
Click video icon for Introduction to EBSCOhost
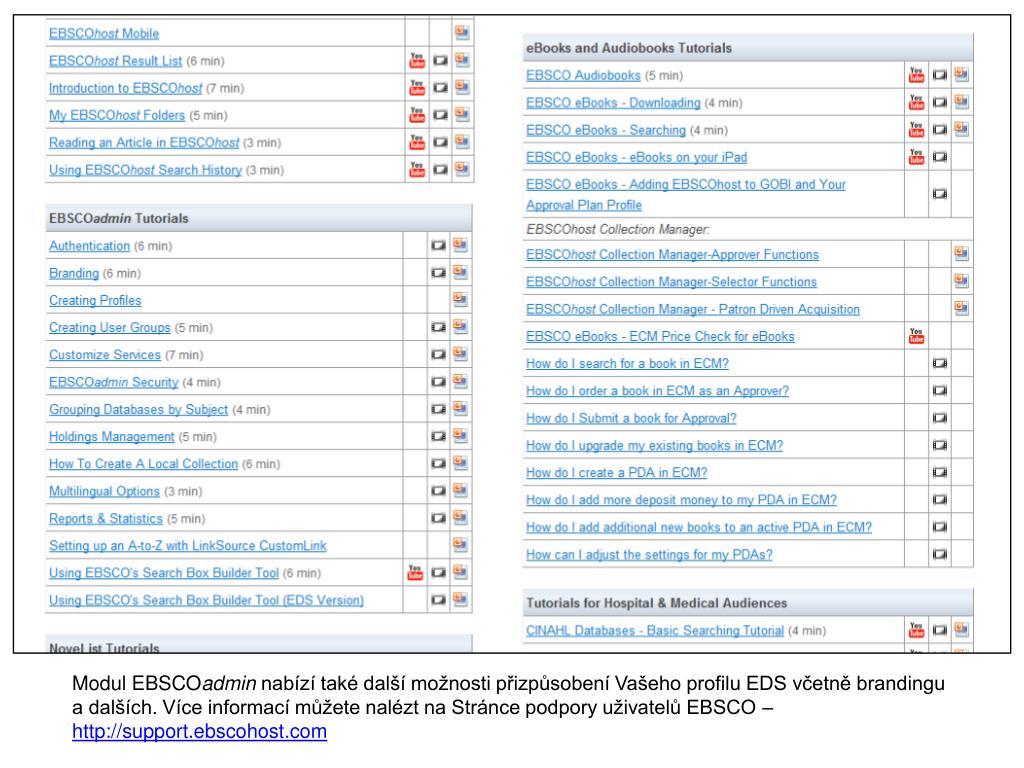pos(441,88)
